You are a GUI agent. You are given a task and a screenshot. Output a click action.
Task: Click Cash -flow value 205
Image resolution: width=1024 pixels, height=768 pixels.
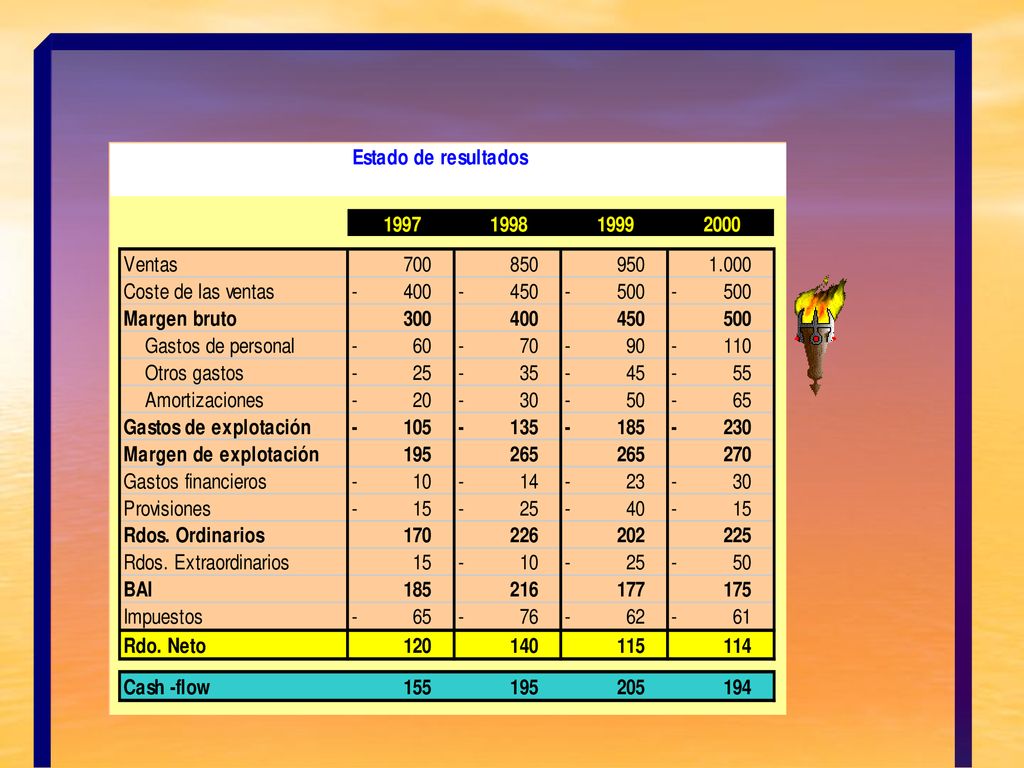[x=630, y=688]
